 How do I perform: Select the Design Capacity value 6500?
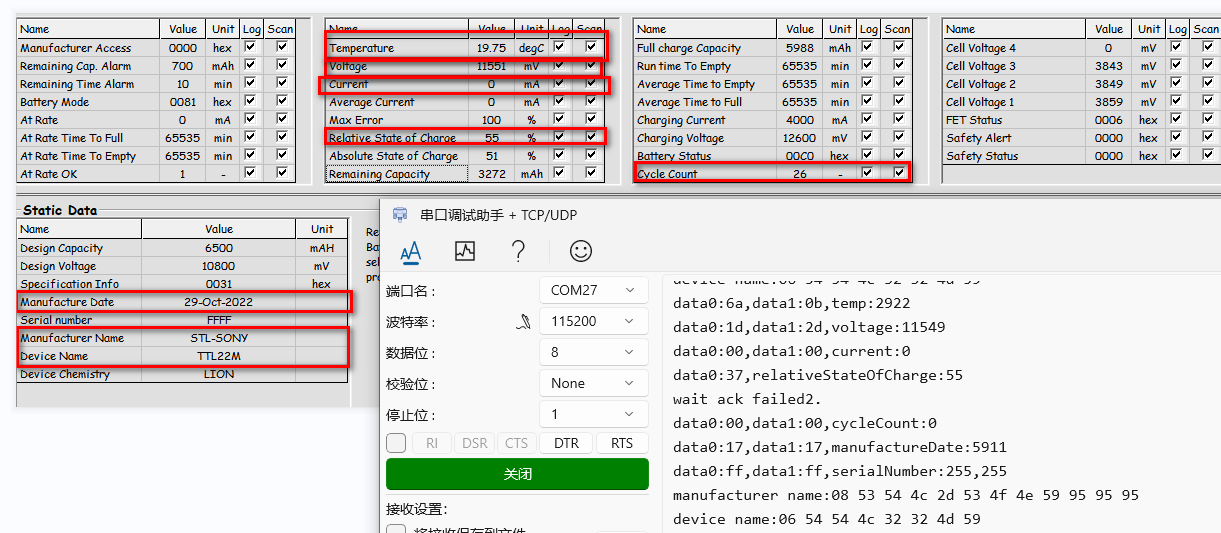219,248
